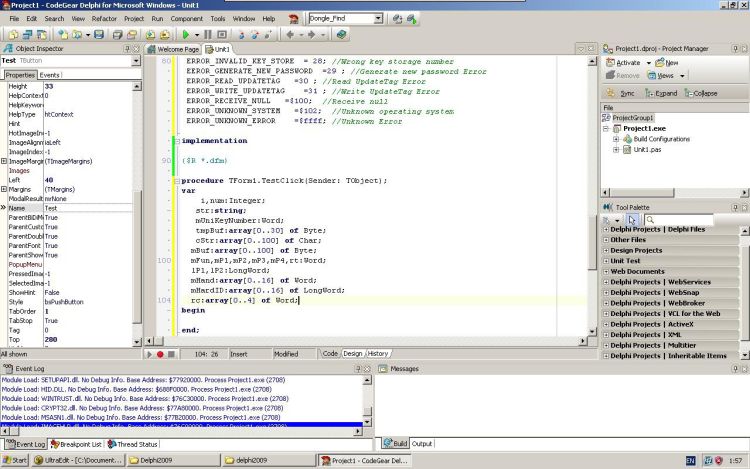Open the Test TButton component selector dropdown
The height and width of the screenshot is (469, 750).
pos(136,61)
